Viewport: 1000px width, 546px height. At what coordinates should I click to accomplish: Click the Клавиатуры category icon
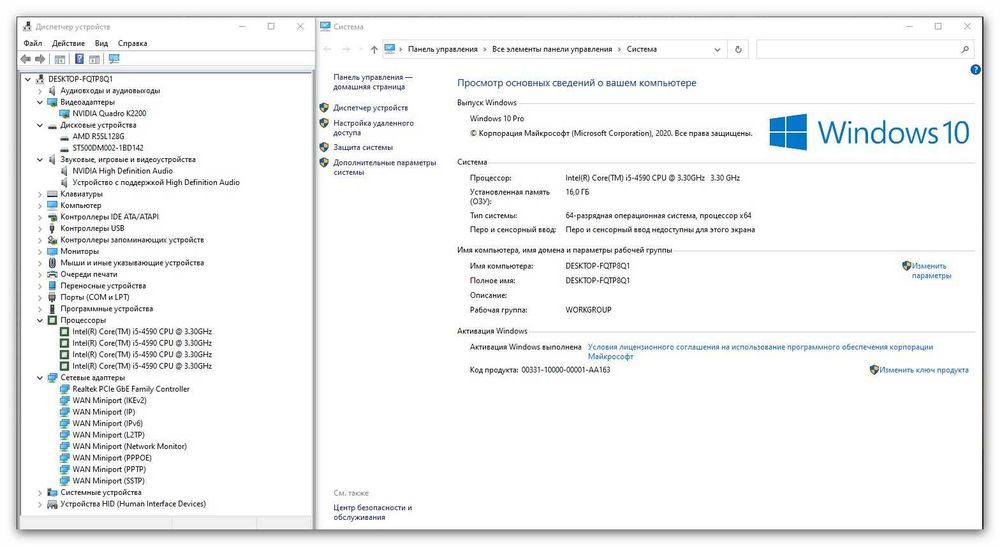coord(52,194)
